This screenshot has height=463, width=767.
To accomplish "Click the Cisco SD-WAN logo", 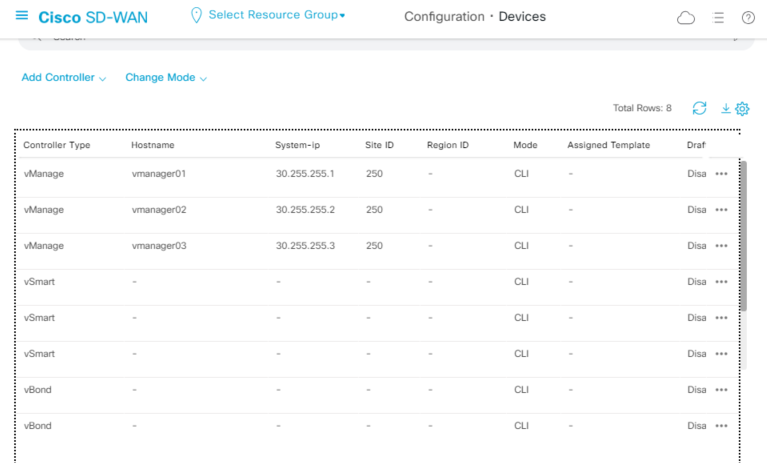I will coord(93,18).
